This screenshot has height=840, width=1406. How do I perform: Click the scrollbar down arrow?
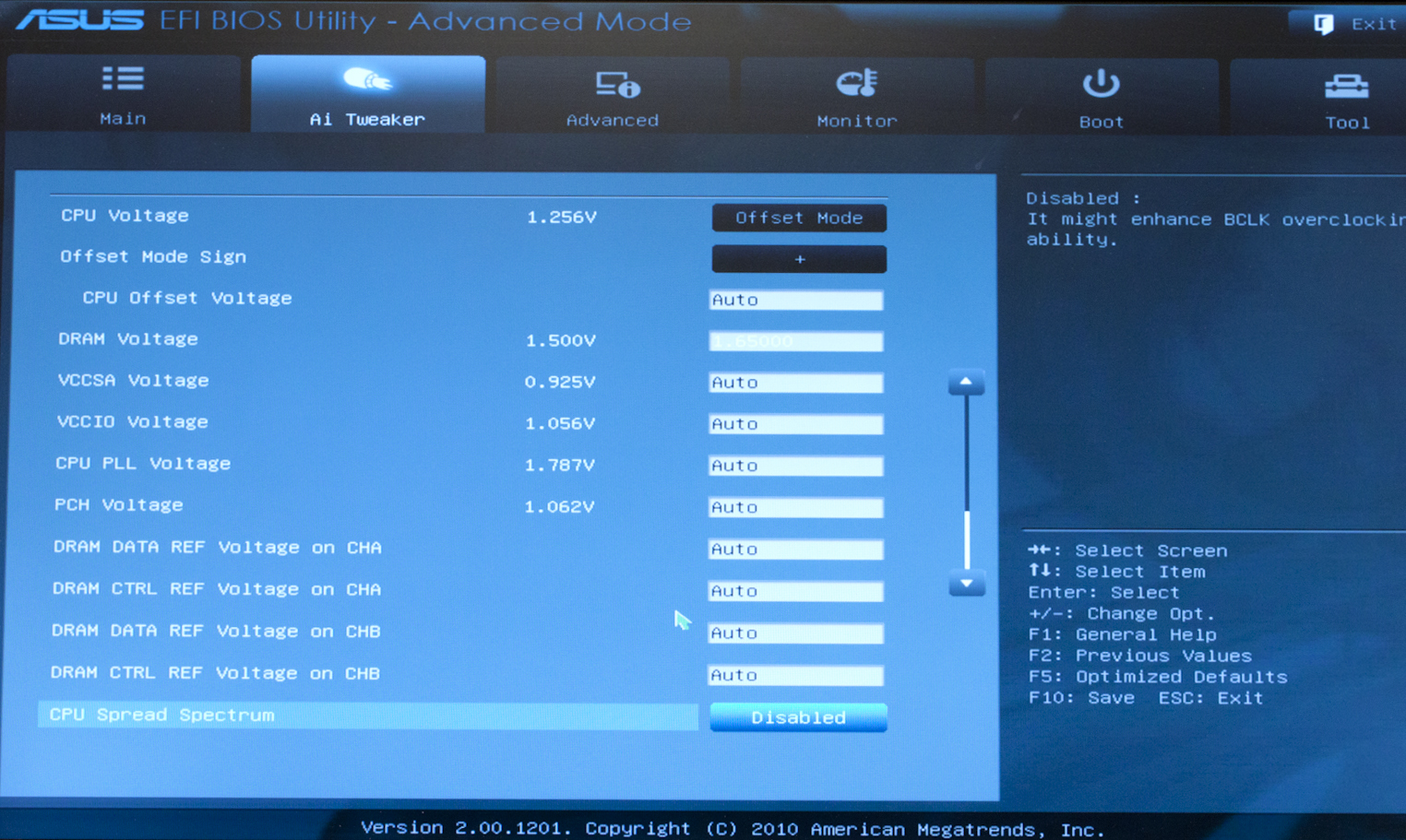tap(966, 584)
